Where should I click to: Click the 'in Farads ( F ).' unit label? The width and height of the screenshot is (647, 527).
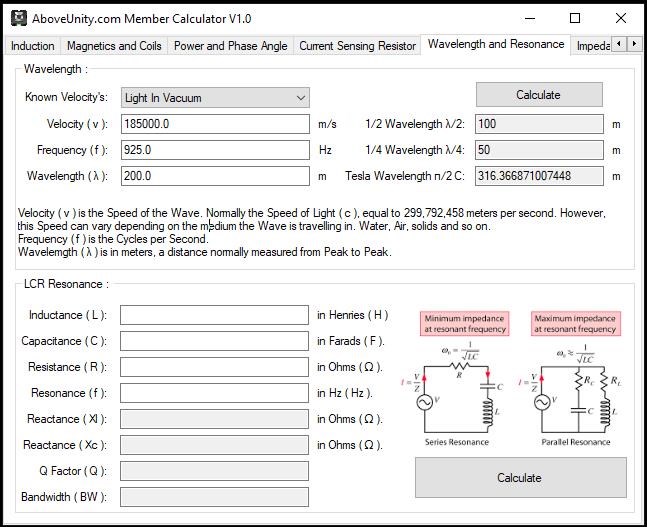pos(351,341)
